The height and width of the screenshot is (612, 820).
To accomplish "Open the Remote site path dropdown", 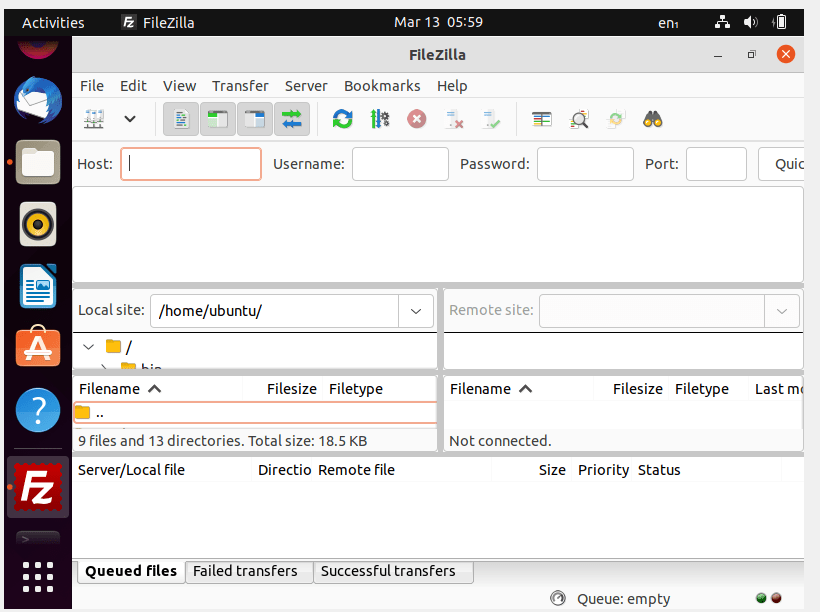I will (782, 311).
